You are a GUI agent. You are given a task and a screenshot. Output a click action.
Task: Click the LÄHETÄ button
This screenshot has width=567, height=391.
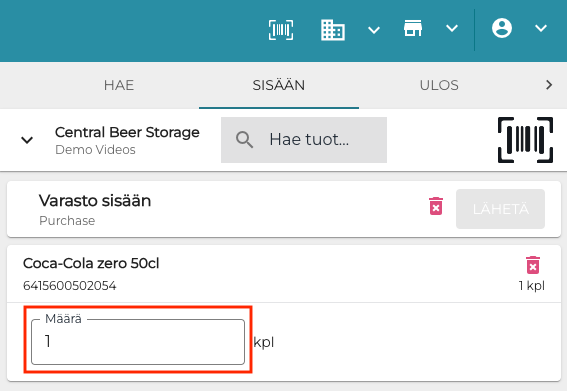point(500,209)
